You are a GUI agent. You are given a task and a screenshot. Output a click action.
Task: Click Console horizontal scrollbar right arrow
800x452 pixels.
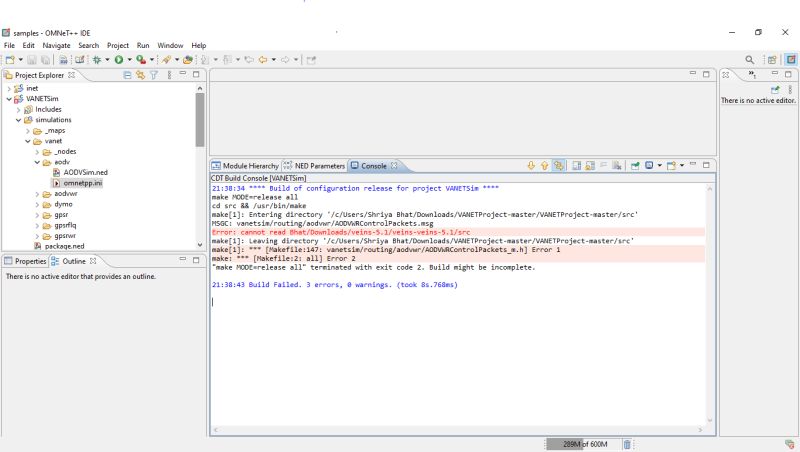pyautogui.click(x=700, y=430)
